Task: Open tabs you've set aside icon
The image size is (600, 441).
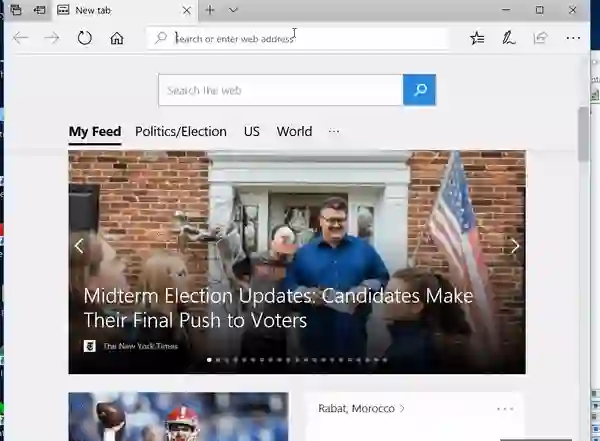Action: tap(16, 10)
